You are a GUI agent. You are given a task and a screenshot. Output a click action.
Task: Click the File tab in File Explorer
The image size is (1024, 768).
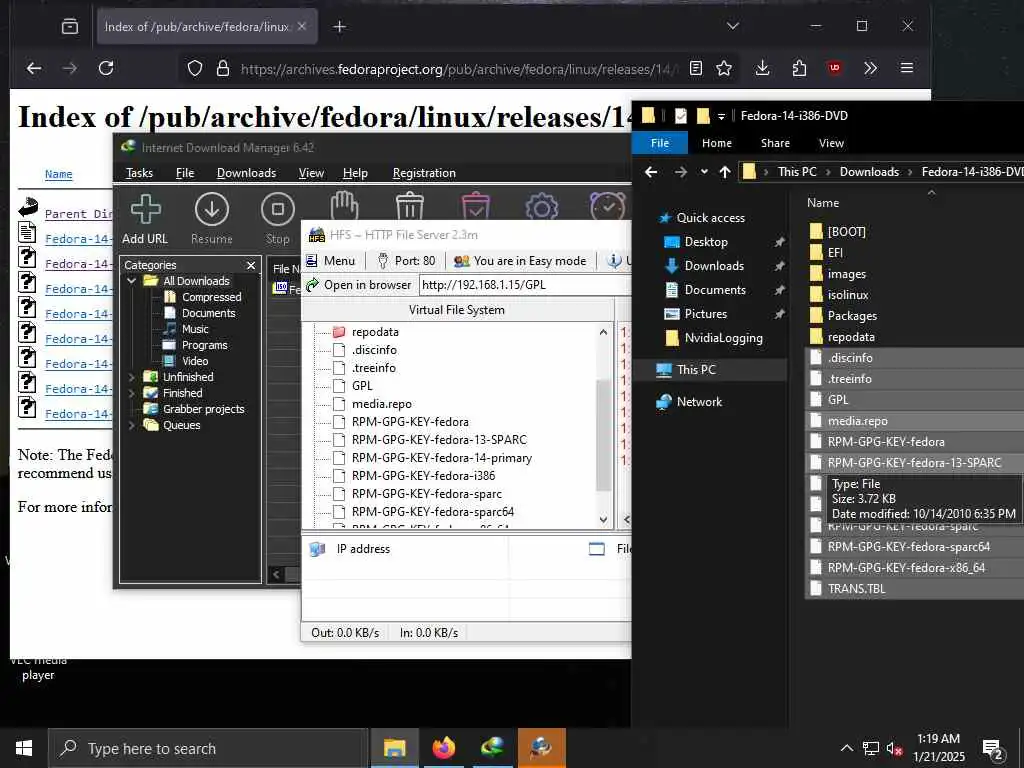tap(660, 143)
